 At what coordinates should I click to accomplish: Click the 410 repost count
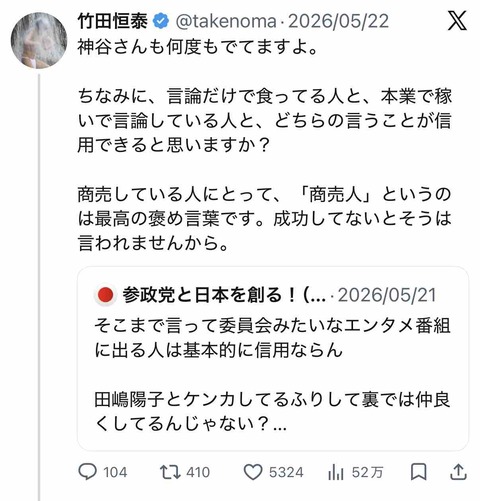(198, 472)
